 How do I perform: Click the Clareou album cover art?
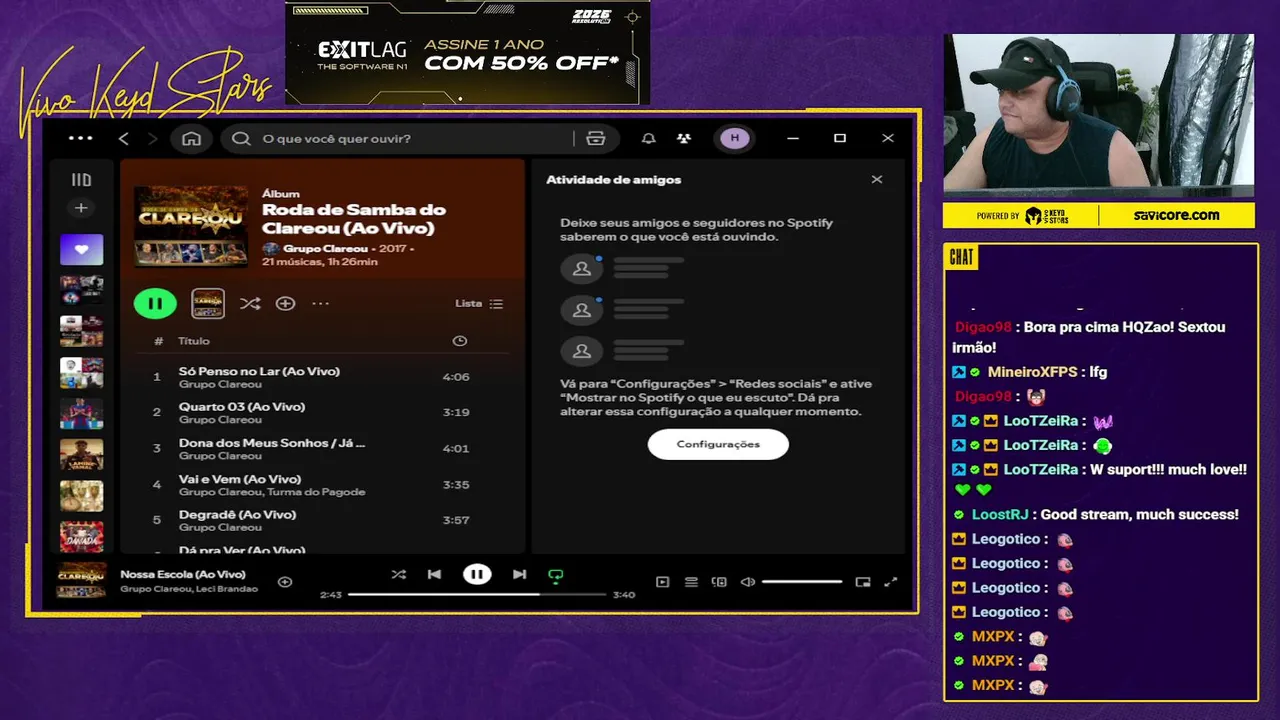pyautogui.click(x=191, y=226)
